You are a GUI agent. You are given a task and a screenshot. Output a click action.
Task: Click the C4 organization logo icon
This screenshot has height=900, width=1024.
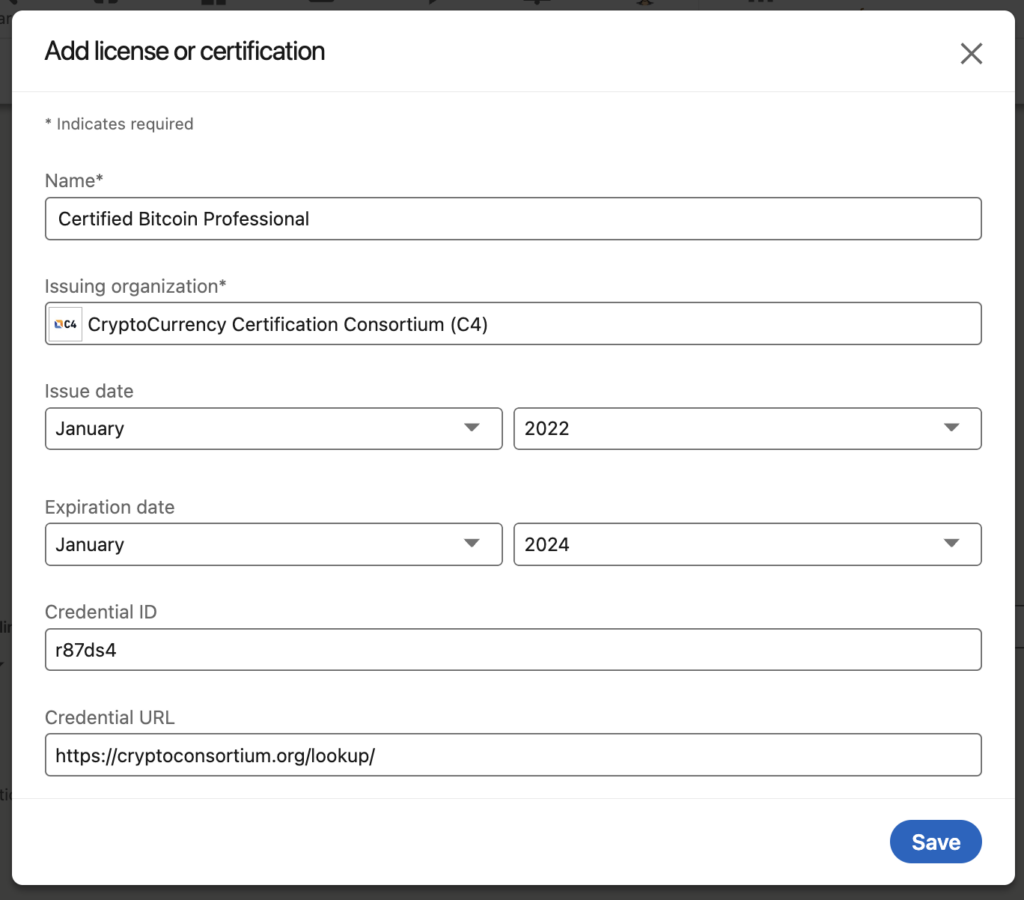65,324
